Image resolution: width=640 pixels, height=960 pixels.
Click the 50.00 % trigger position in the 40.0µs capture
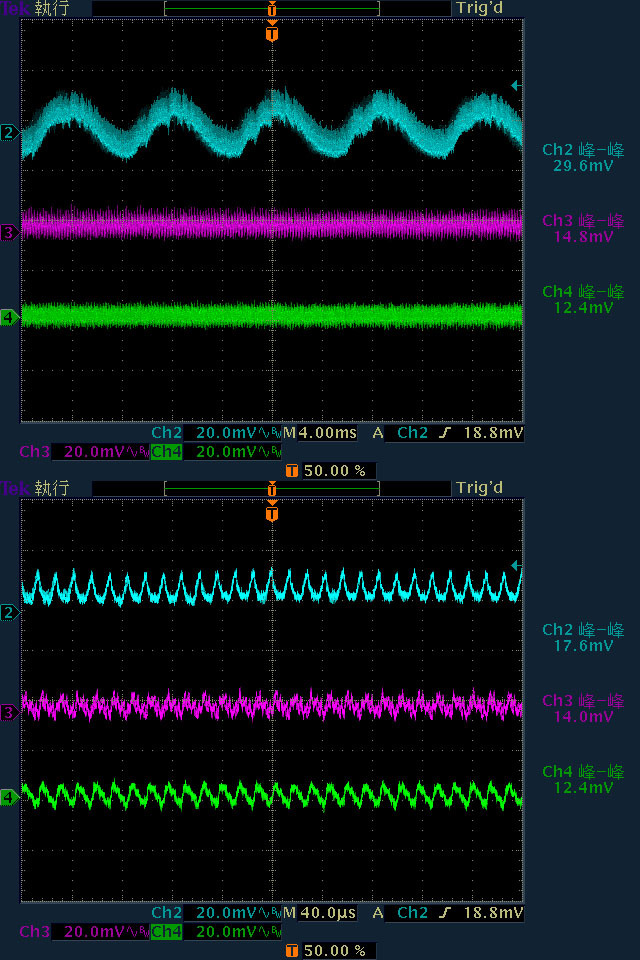tap(335, 951)
